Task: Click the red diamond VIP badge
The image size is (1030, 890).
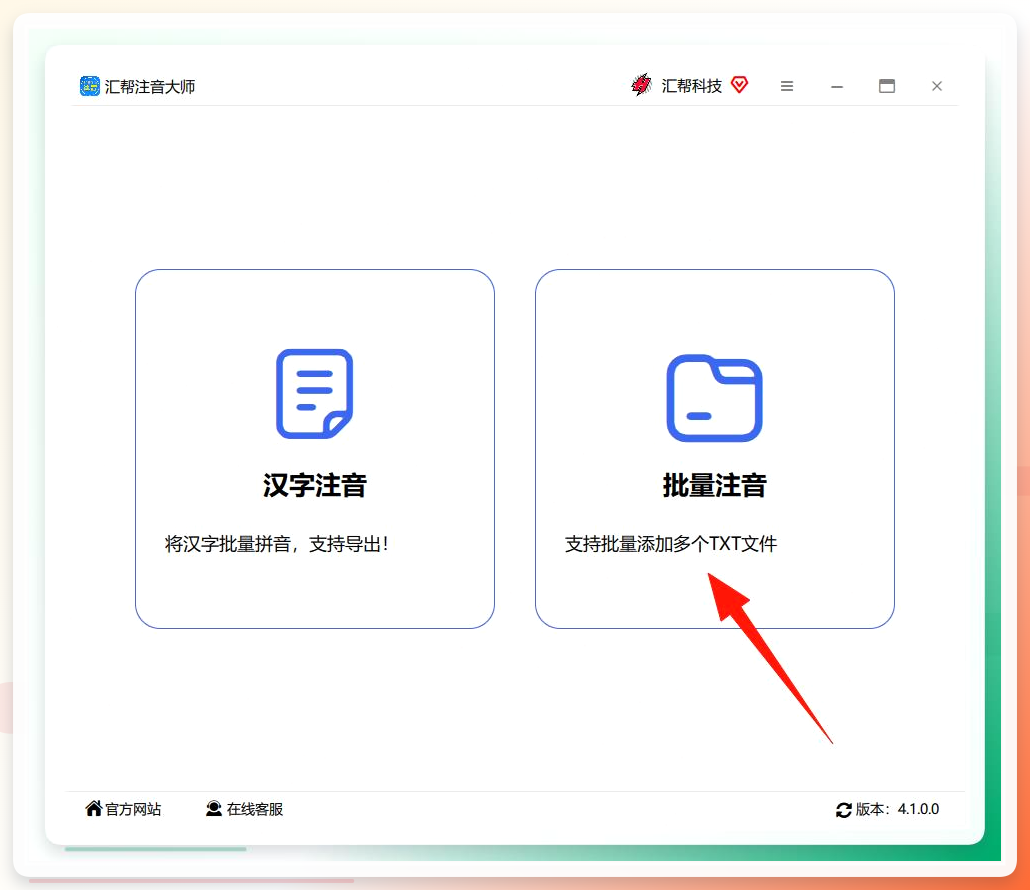Action: 740,85
